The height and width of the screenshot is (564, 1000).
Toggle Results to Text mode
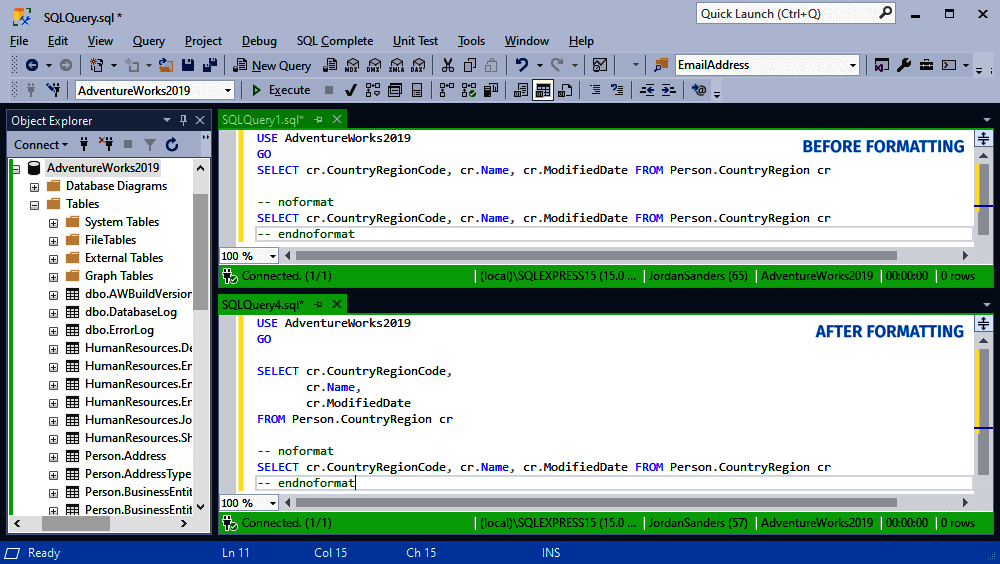[521, 90]
